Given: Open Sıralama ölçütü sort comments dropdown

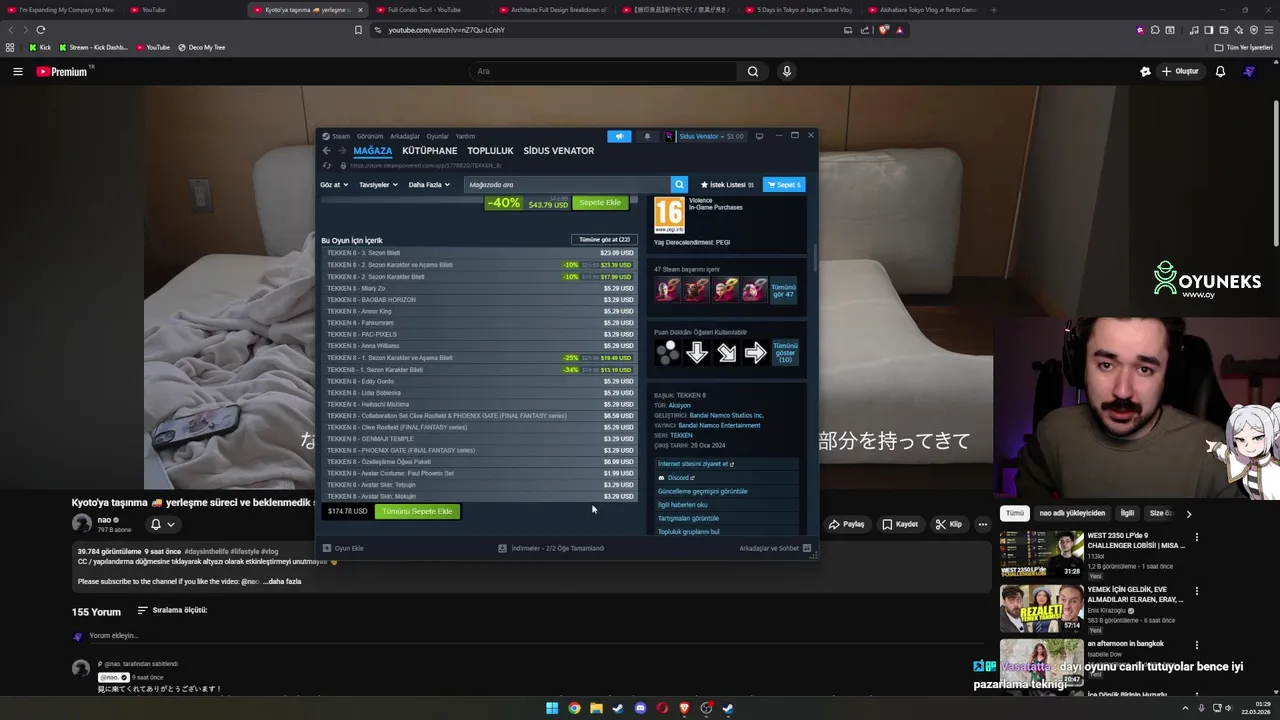Looking at the screenshot, I should pos(173,610).
